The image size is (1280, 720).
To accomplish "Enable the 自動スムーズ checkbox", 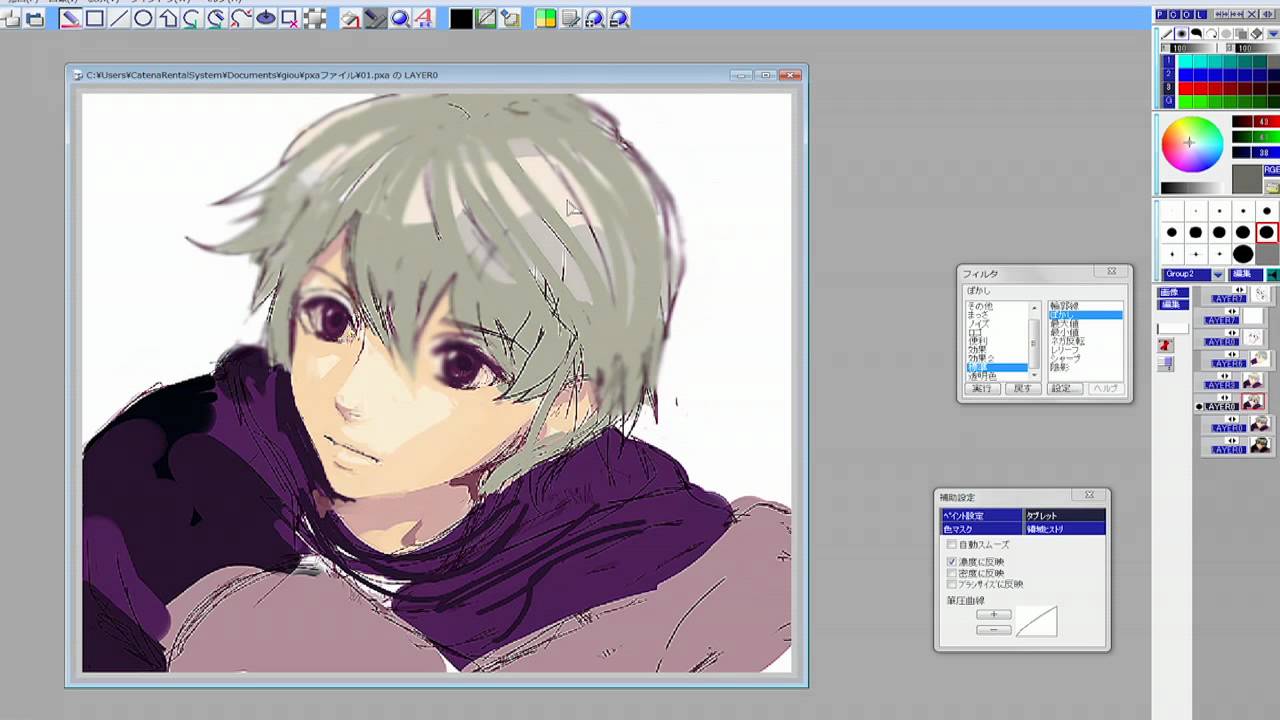I will (x=952, y=545).
